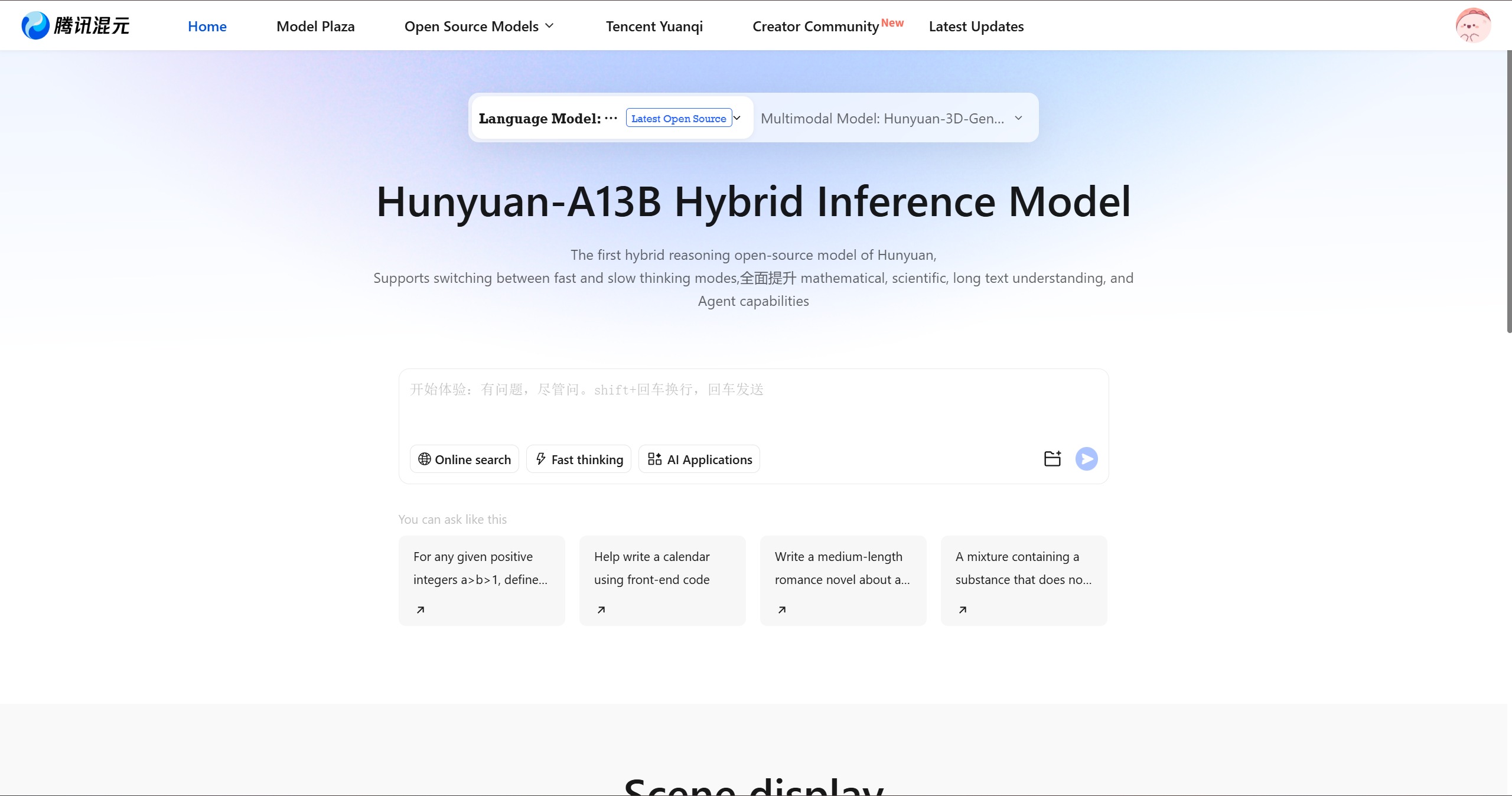This screenshot has height=796, width=1512.
Task: Go to Home in navigation bar
Action: [207, 26]
